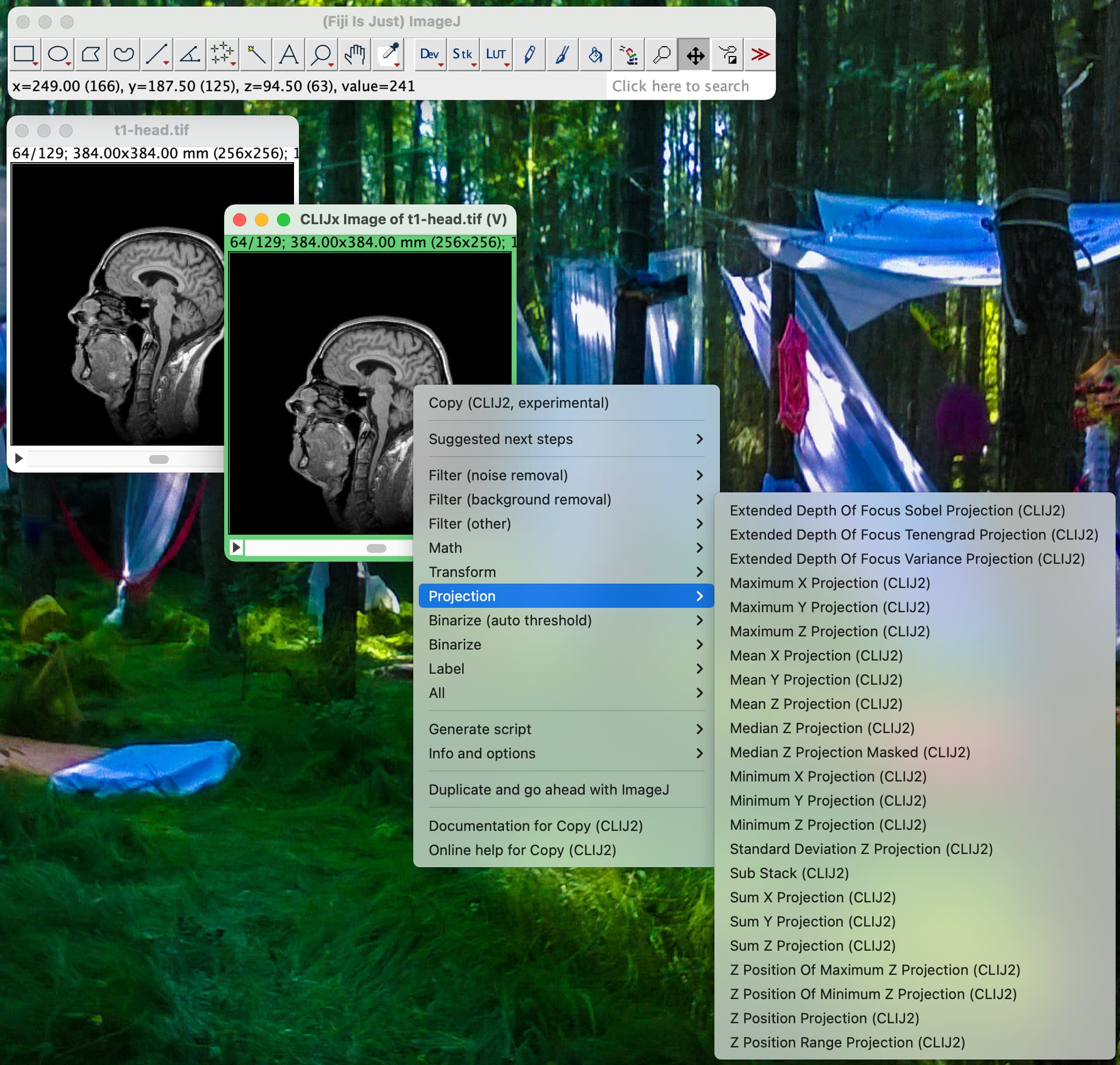Open the Stk stacks menu
The image size is (1120, 1065).
463,54
